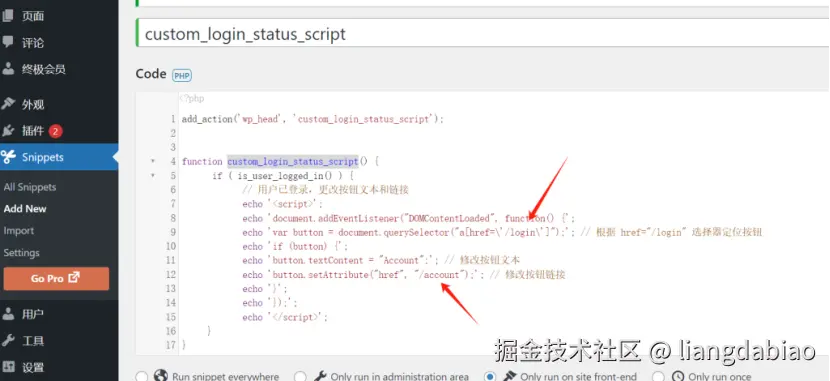Screen dimensions: 830x381
Task: Click the 用户 user icon
Action: pos(7,314)
